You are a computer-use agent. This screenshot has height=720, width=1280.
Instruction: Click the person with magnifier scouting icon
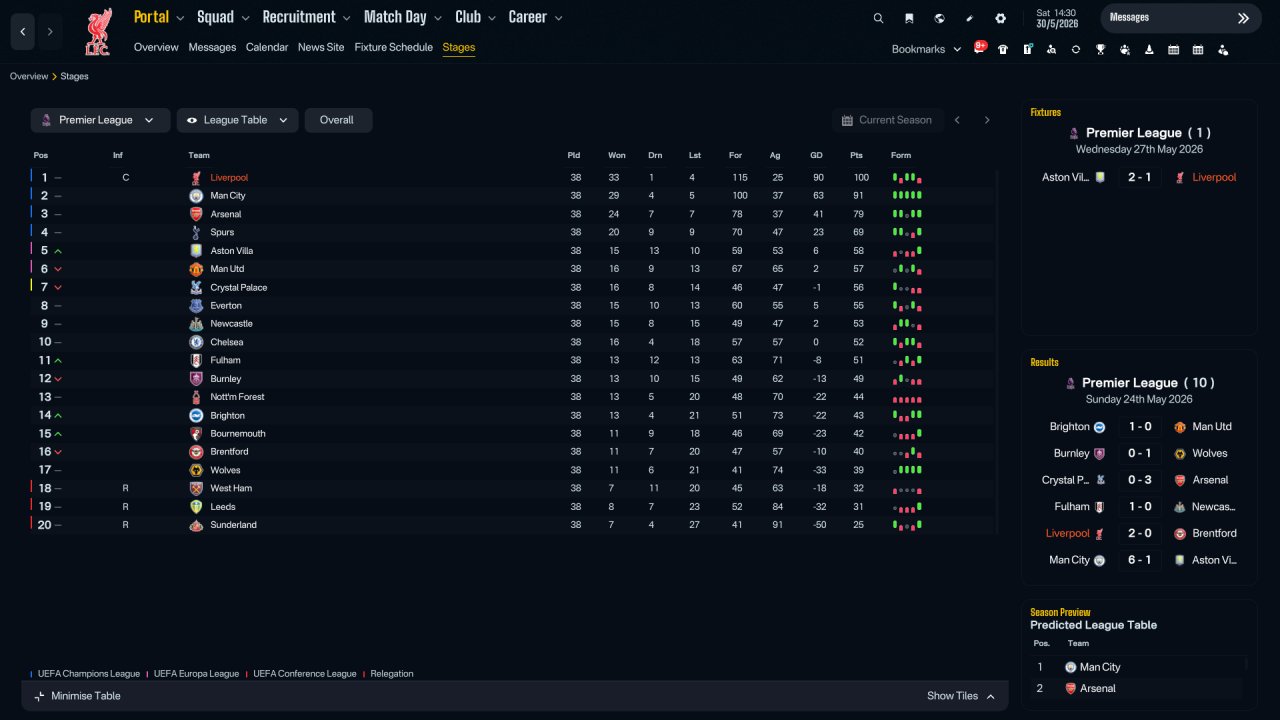[x=1051, y=49]
